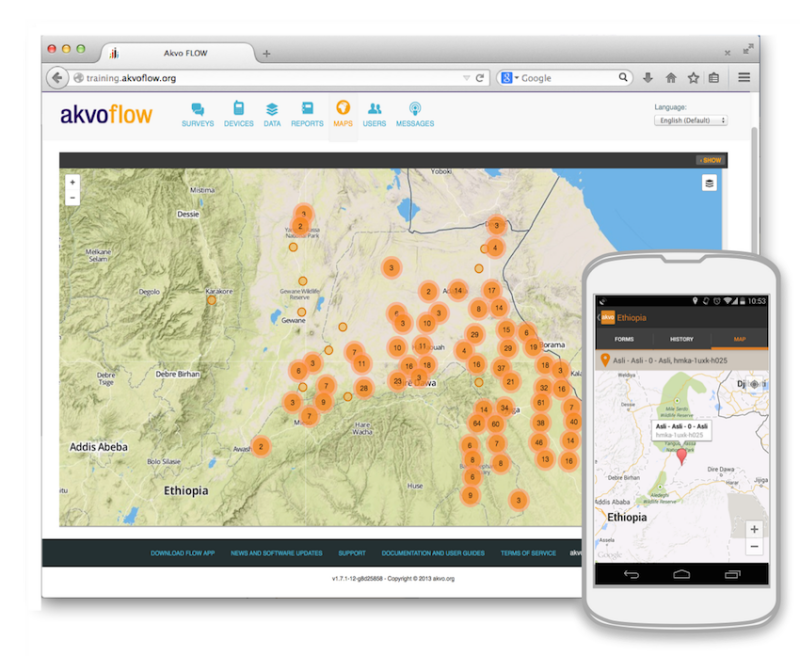Image resolution: width=800 pixels, height=656 pixels.
Task: Enter fullscreen with expand arrows icon
Action: (748, 49)
